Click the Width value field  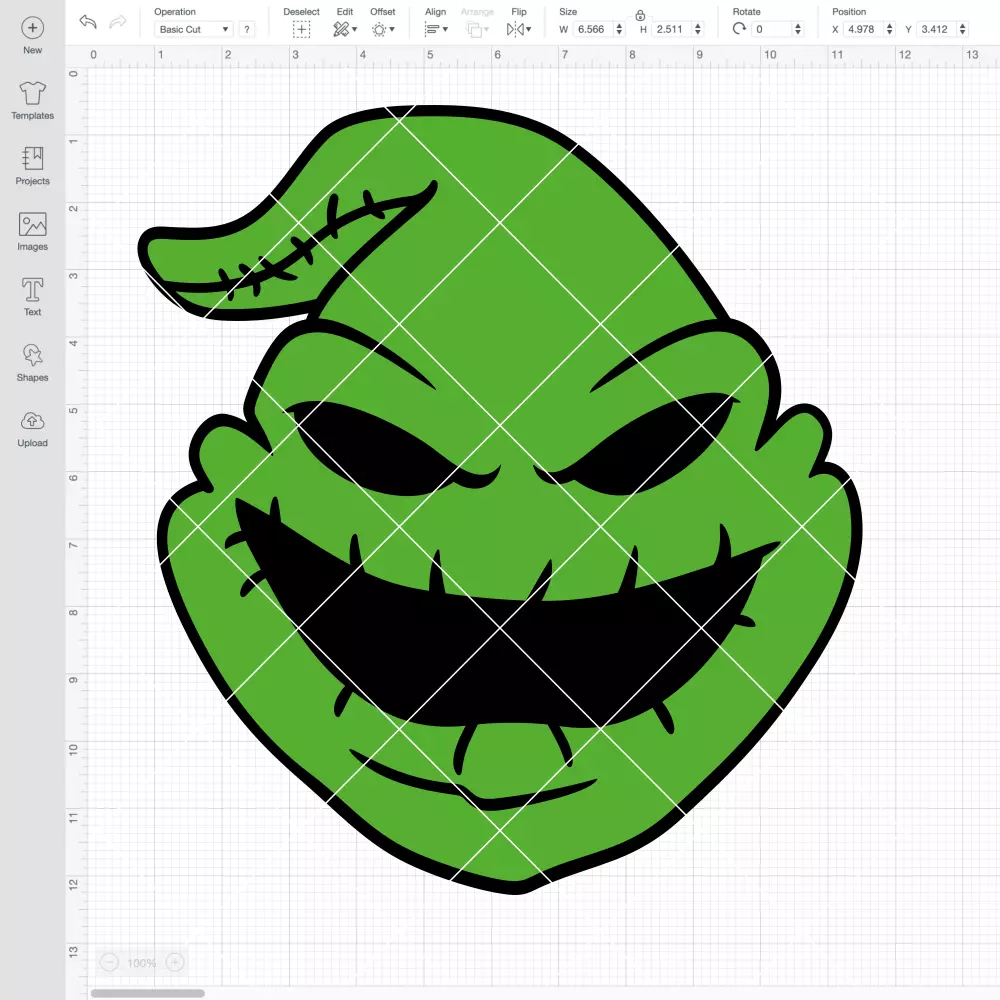[x=592, y=29]
